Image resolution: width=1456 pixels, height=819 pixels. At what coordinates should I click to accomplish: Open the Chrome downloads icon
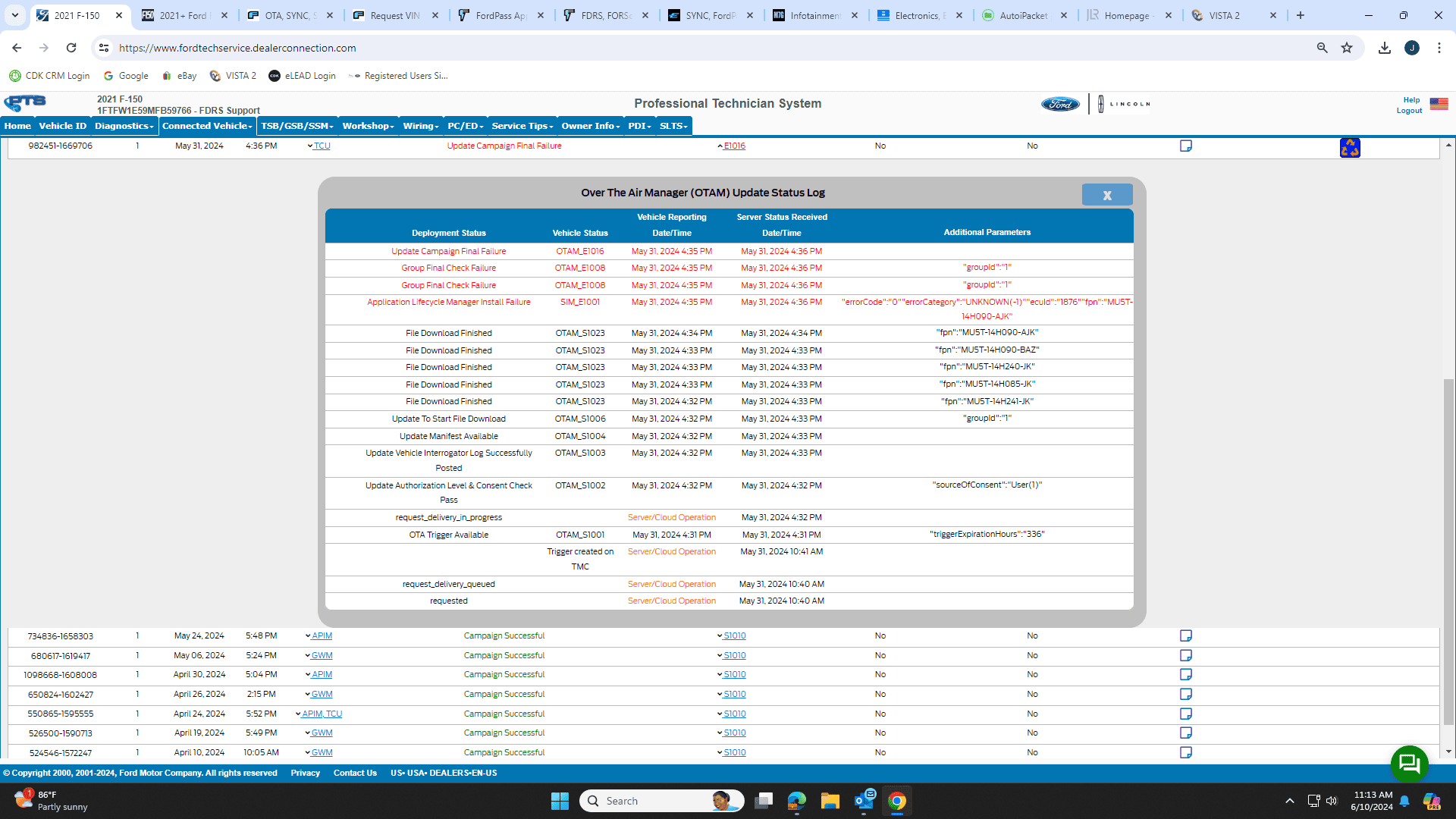click(x=1384, y=48)
